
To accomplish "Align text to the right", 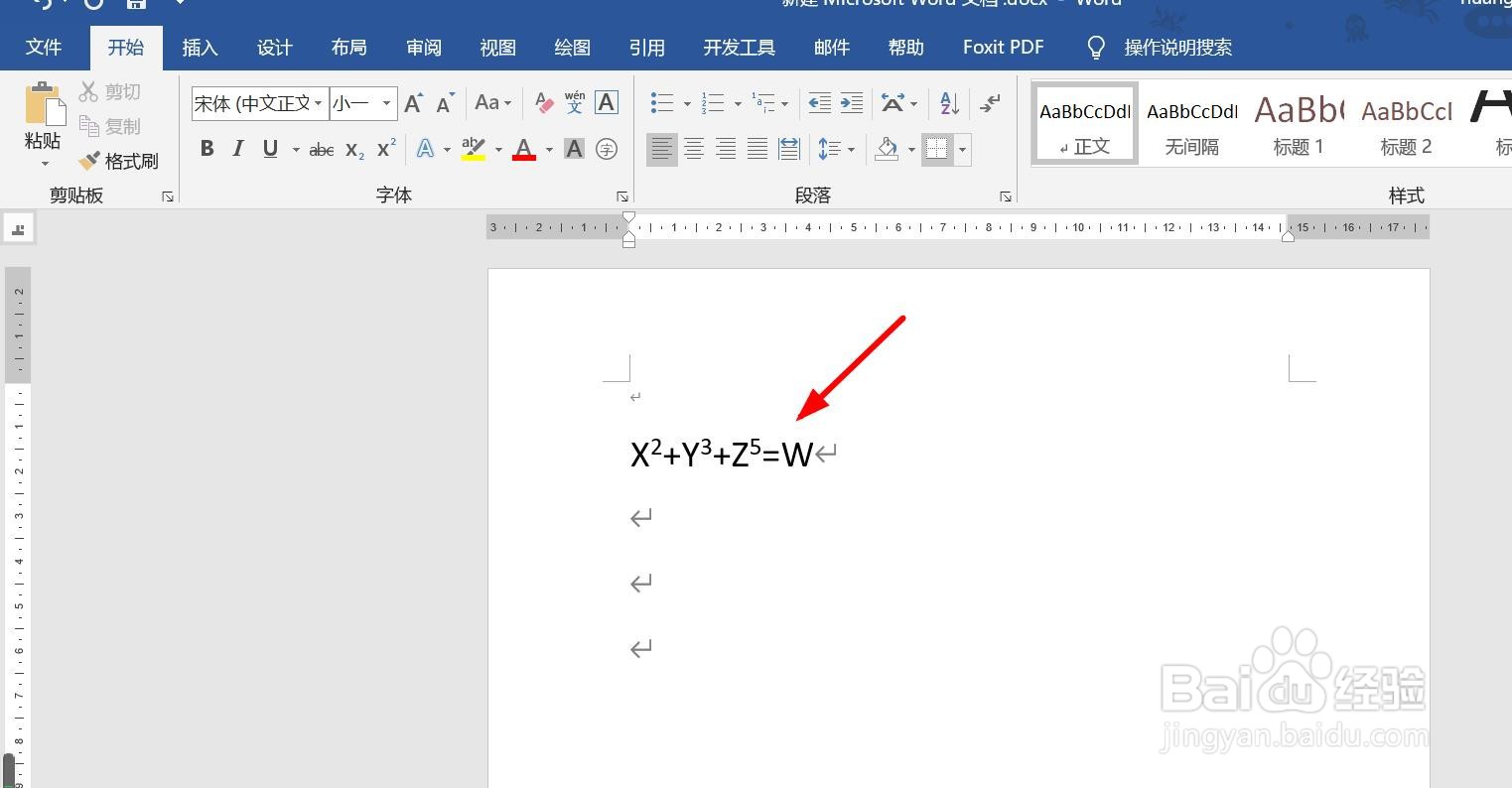I will coord(726,149).
